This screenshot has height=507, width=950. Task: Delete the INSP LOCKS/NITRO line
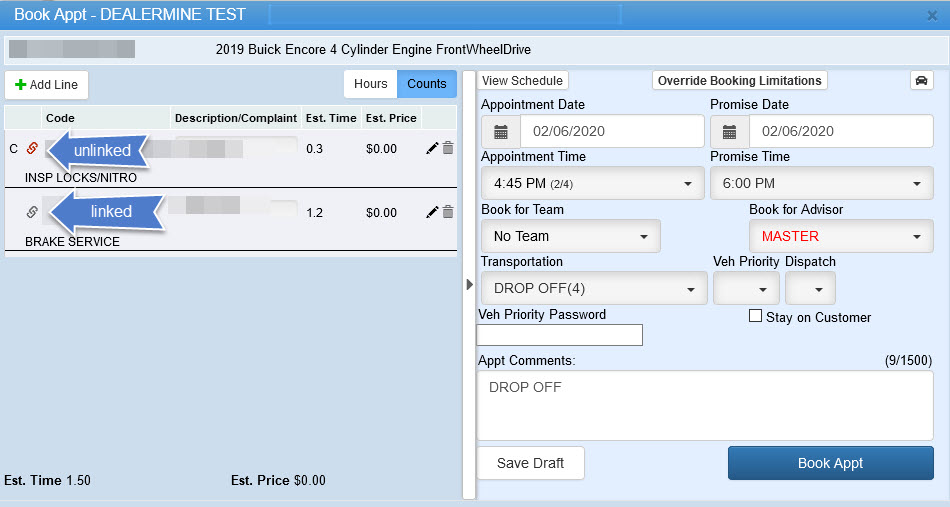point(448,148)
